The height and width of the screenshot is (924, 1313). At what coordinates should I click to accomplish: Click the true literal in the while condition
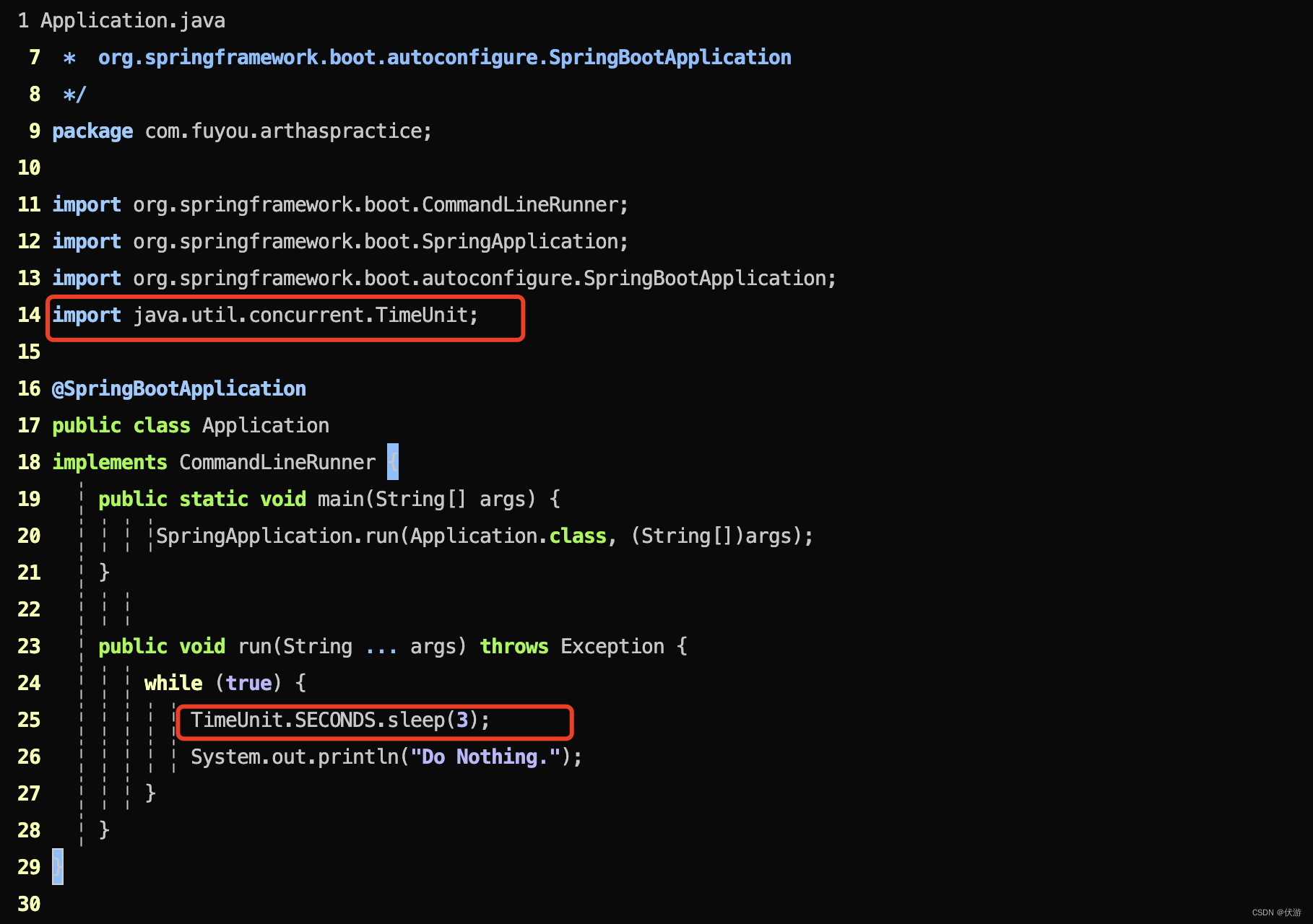click(248, 684)
